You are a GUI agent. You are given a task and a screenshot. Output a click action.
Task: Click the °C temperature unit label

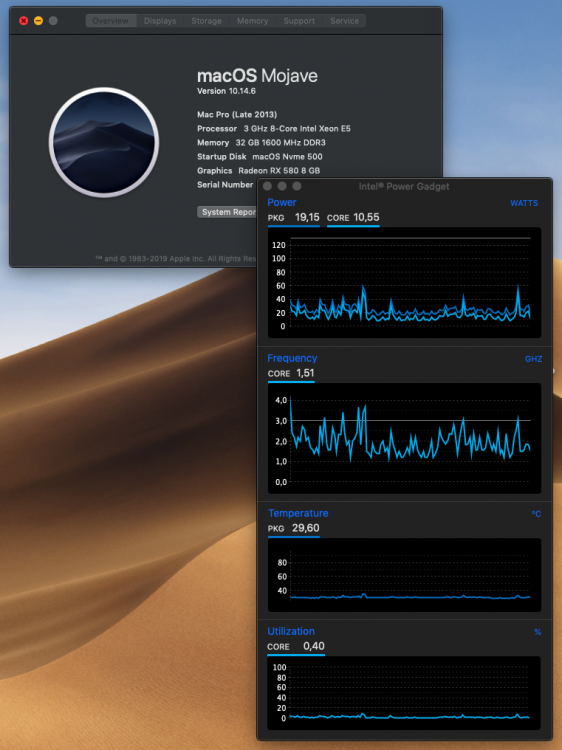pyautogui.click(x=536, y=514)
